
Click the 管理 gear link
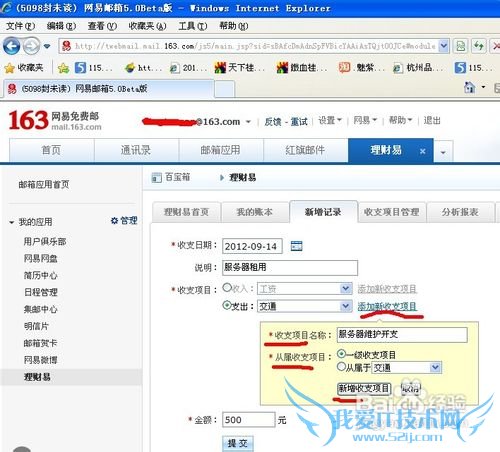tap(124, 220)
